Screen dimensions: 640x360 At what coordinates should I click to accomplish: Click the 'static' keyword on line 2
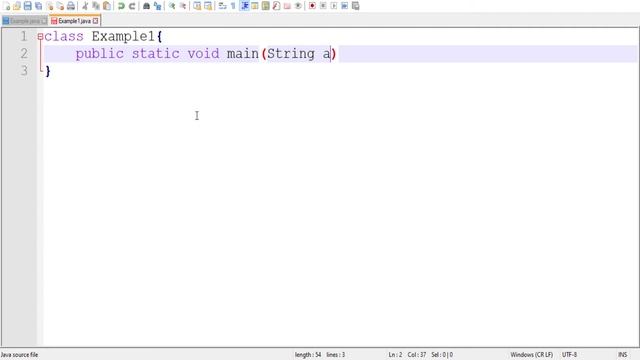point(156,53)
